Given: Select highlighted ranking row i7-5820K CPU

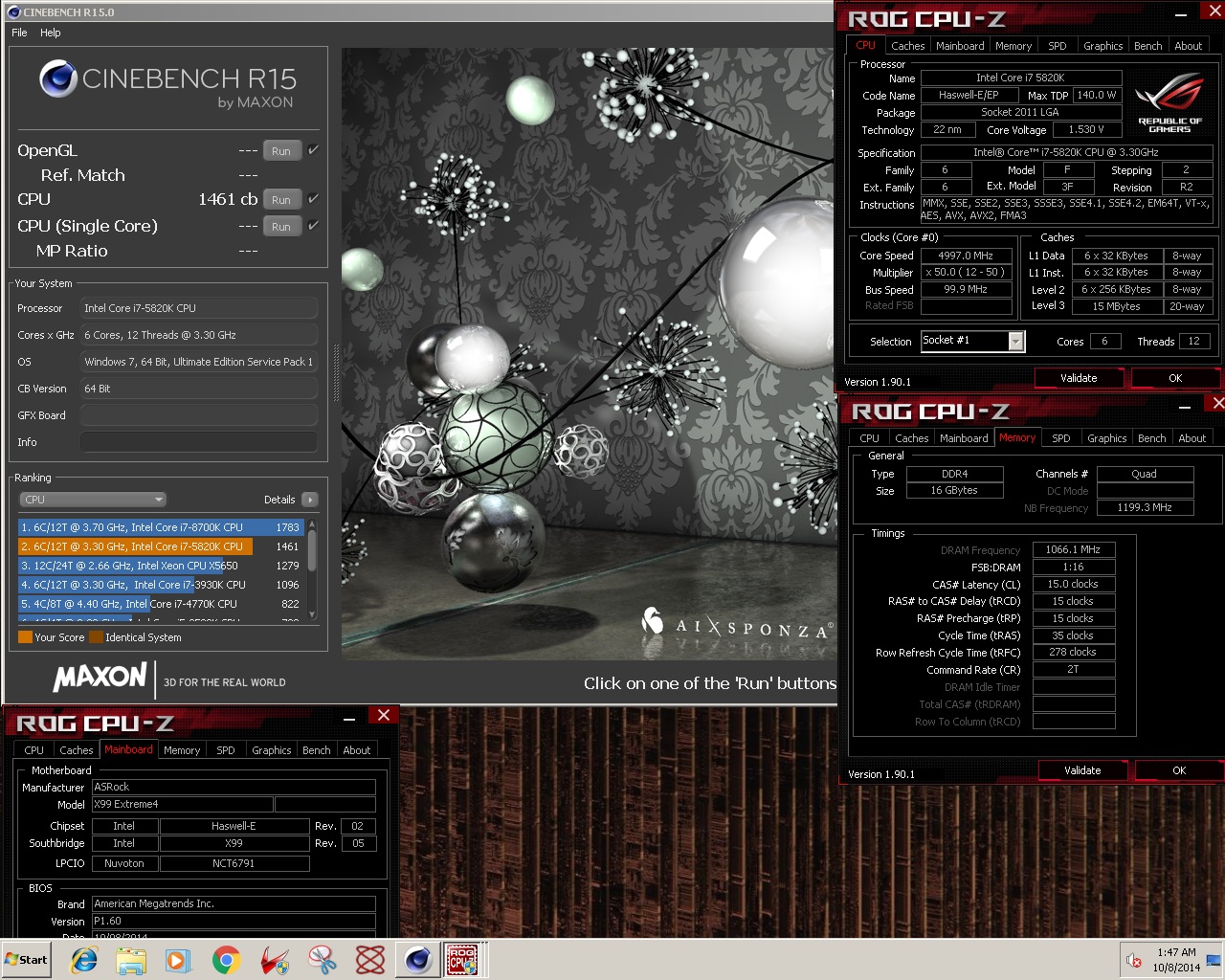Looking at the screenshot, I should tap(160, 546).
